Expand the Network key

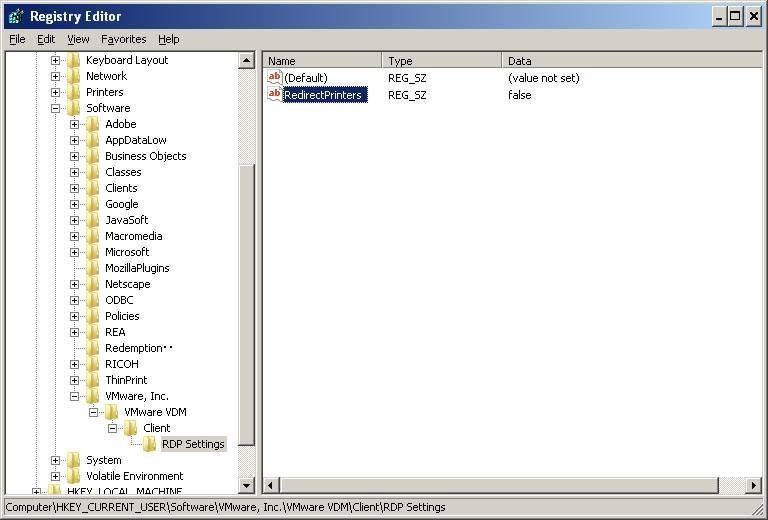pos(55,76)
